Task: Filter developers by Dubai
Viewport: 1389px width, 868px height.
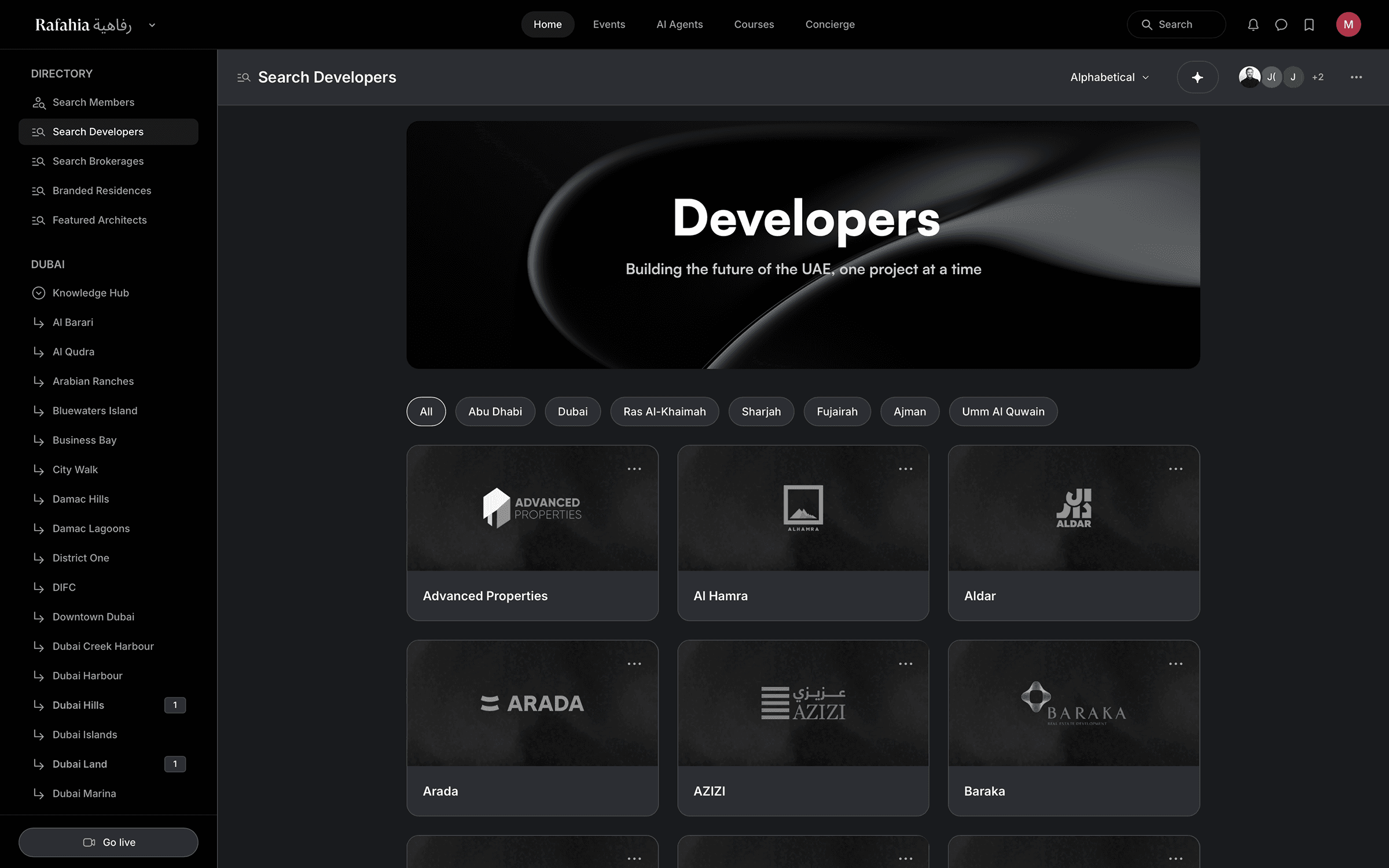Action: click(572, 411)
